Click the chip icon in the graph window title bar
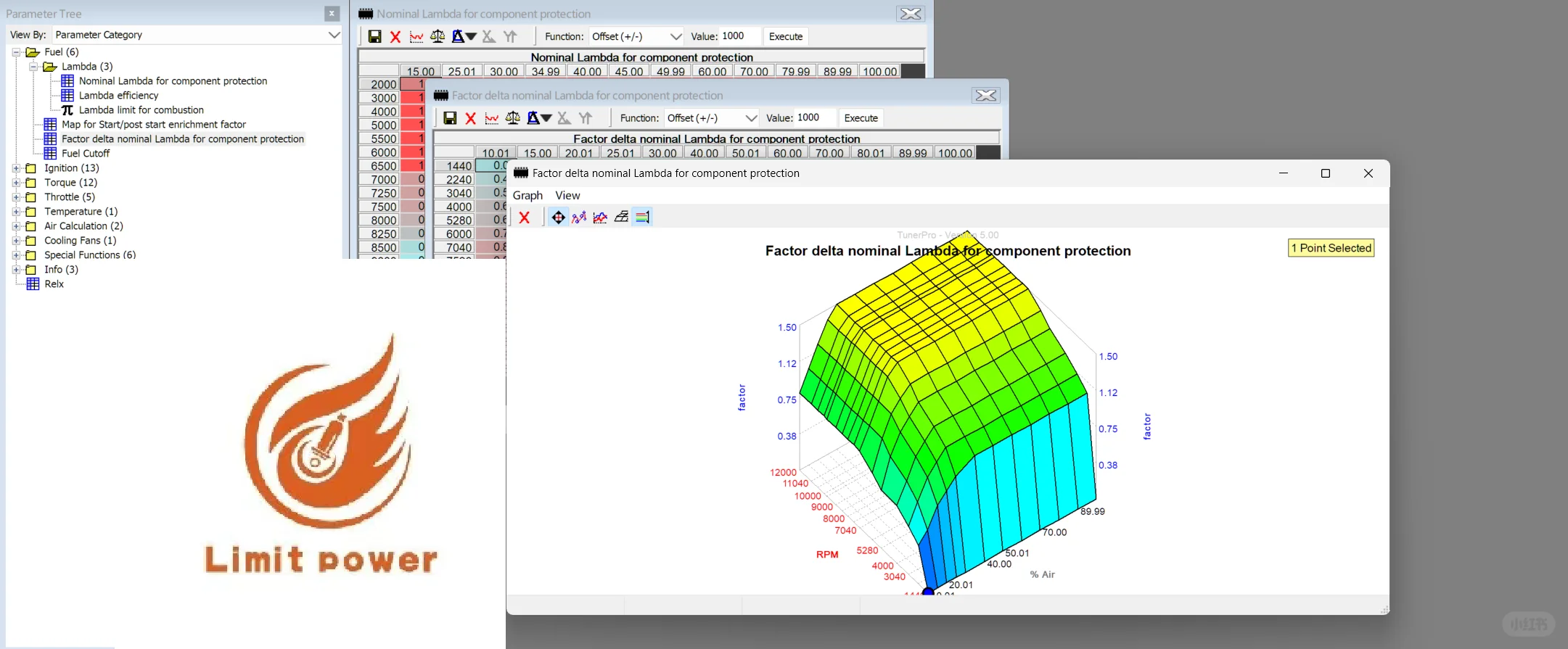 point(521,173)
